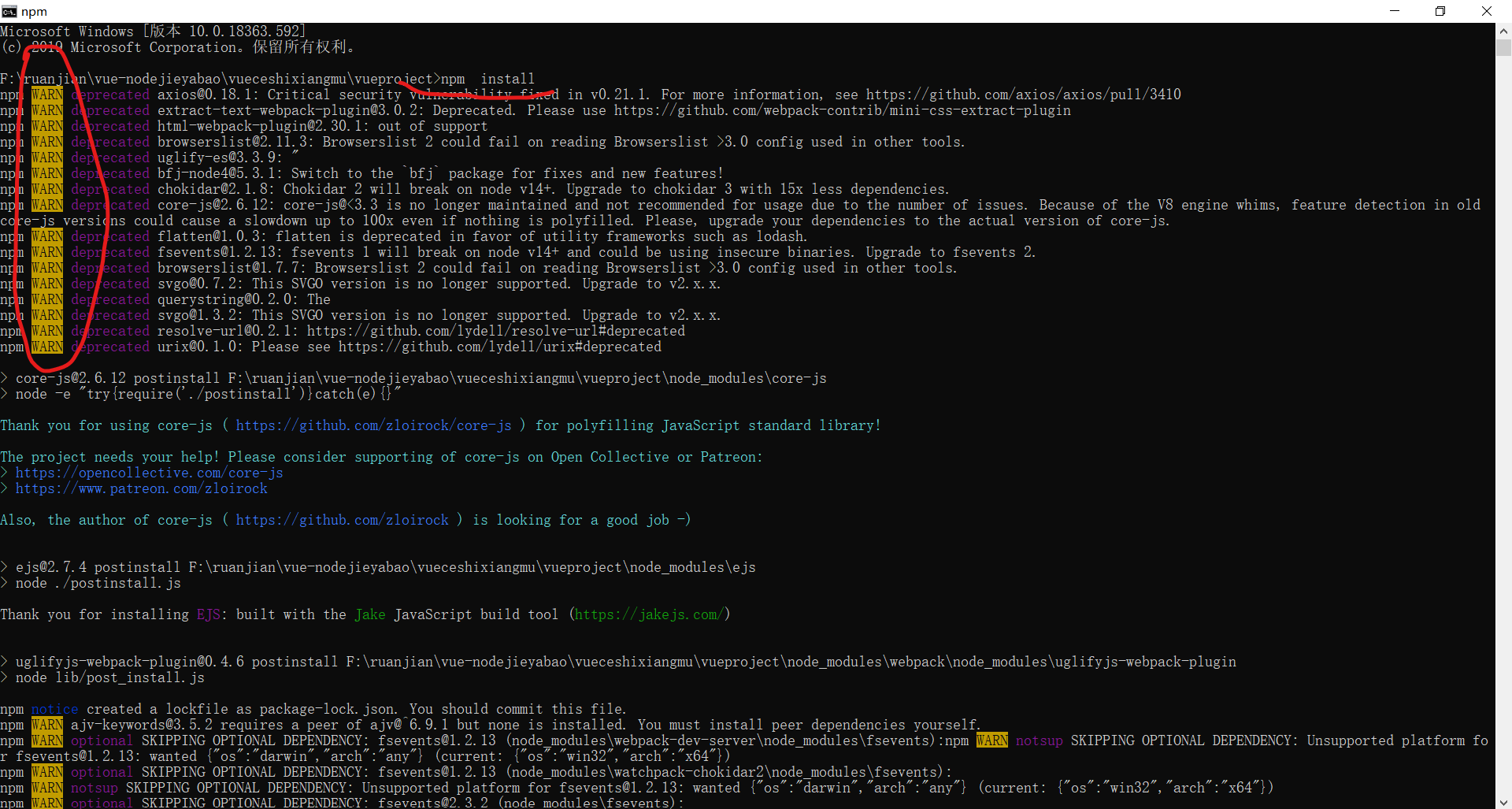1512x809 pixels.
Task: Click the lydell/resolve-url#deprecated URL
Action: pos(496,331)
